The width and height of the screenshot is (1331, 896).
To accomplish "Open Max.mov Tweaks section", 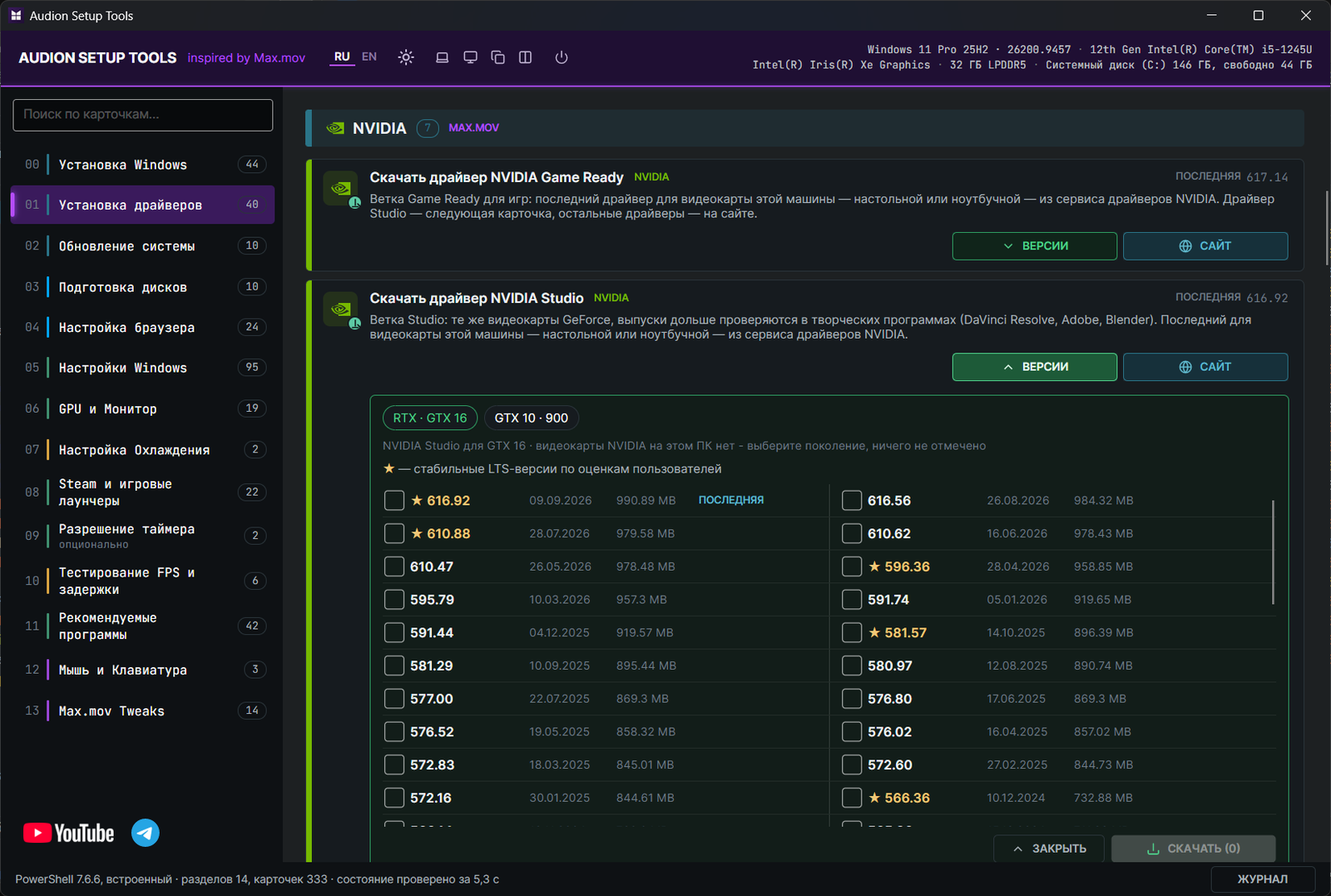I will [x=142, y=711].
